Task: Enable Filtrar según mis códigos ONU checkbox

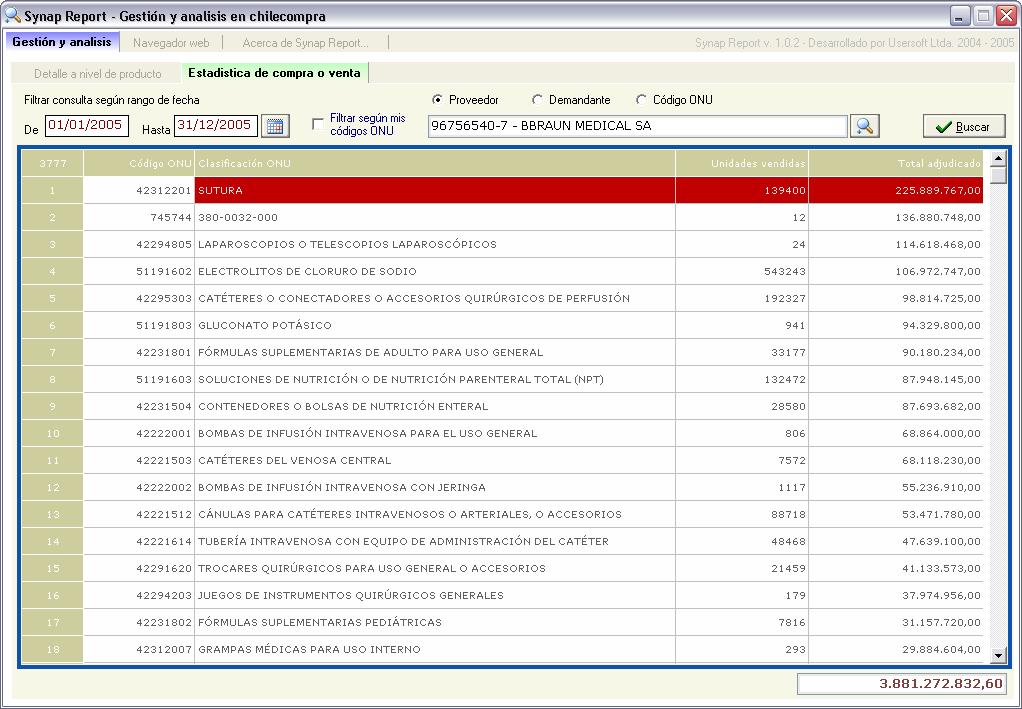Action: (x=318, y=124)
